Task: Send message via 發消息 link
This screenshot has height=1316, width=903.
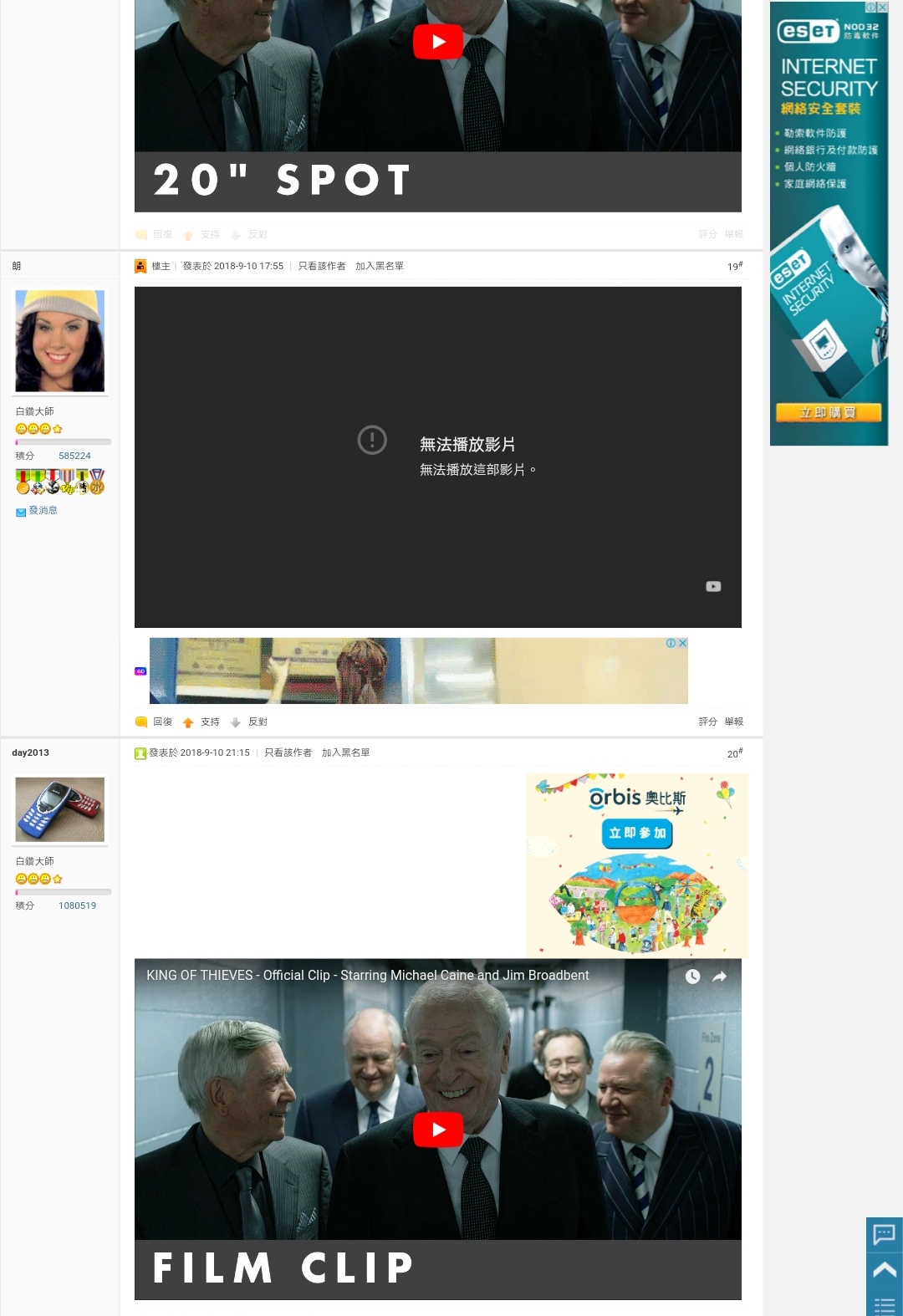Action: coord(43,510)
